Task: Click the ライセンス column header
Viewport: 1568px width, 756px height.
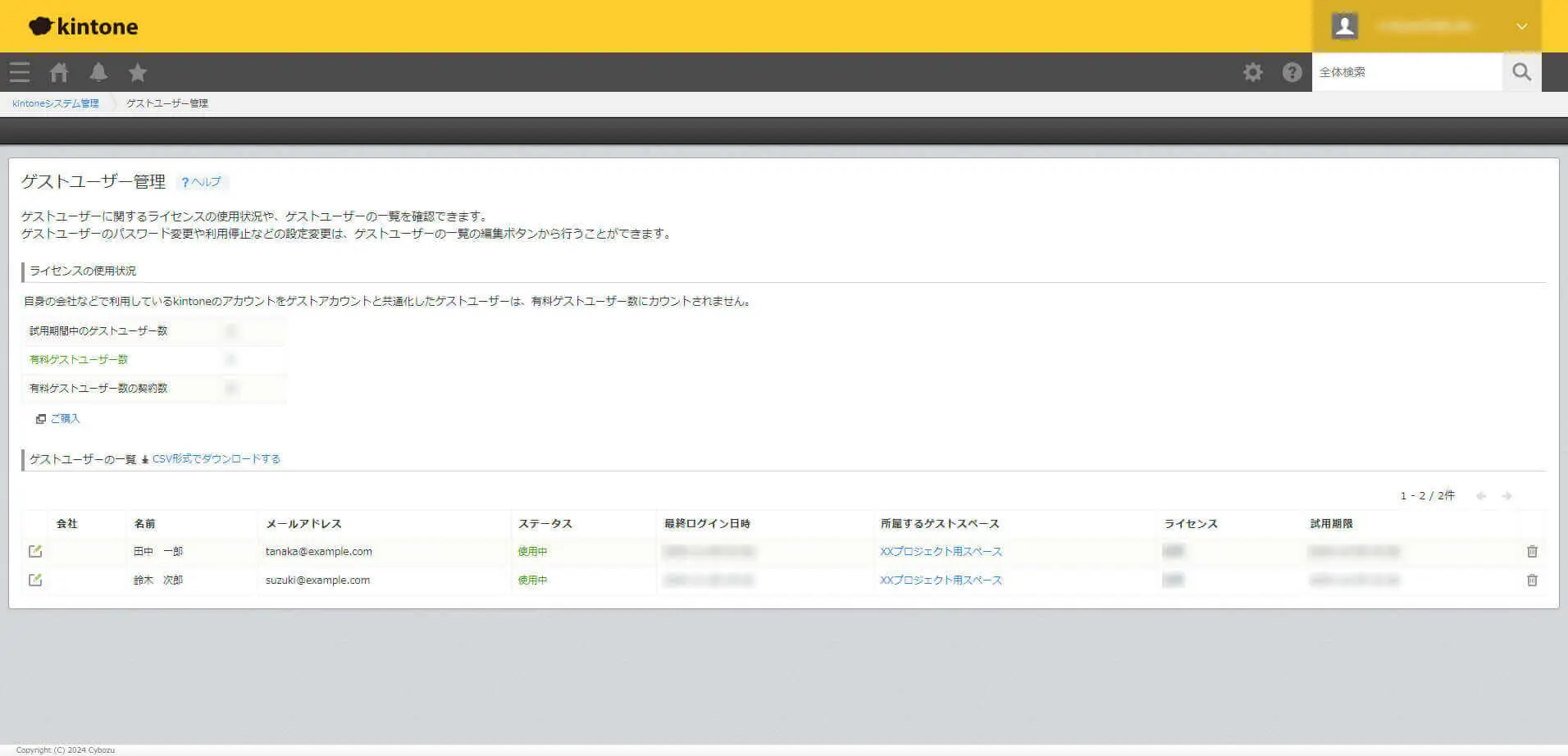Action: tap(1191, 523)
